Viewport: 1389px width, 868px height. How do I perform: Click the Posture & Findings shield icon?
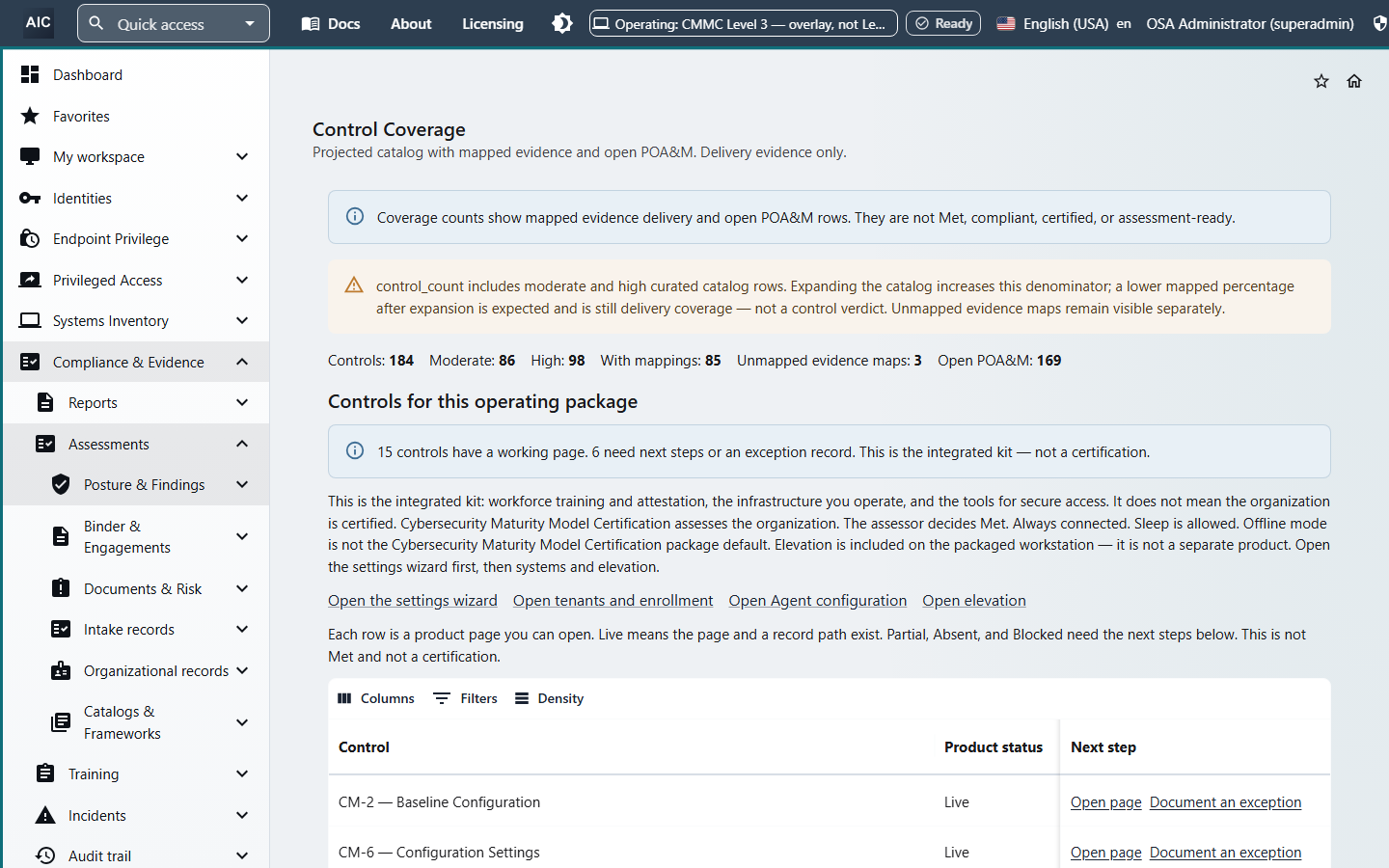[x=61, y=484]
